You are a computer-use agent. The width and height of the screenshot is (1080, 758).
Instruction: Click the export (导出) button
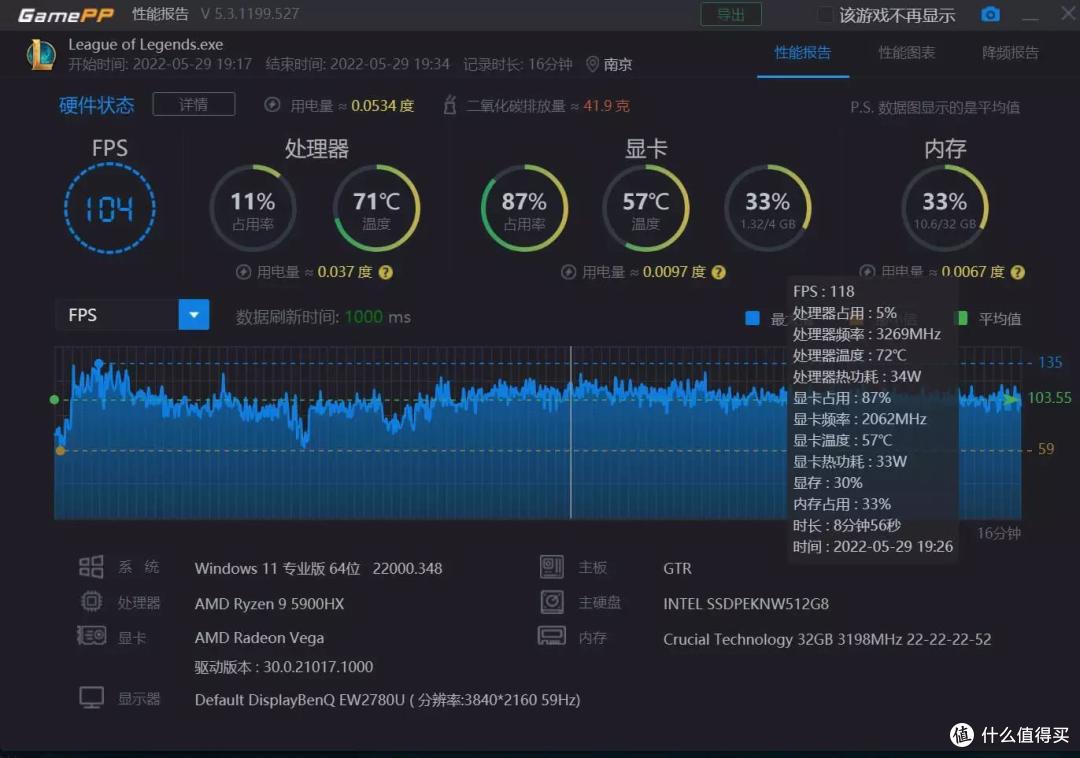point(731,14)
